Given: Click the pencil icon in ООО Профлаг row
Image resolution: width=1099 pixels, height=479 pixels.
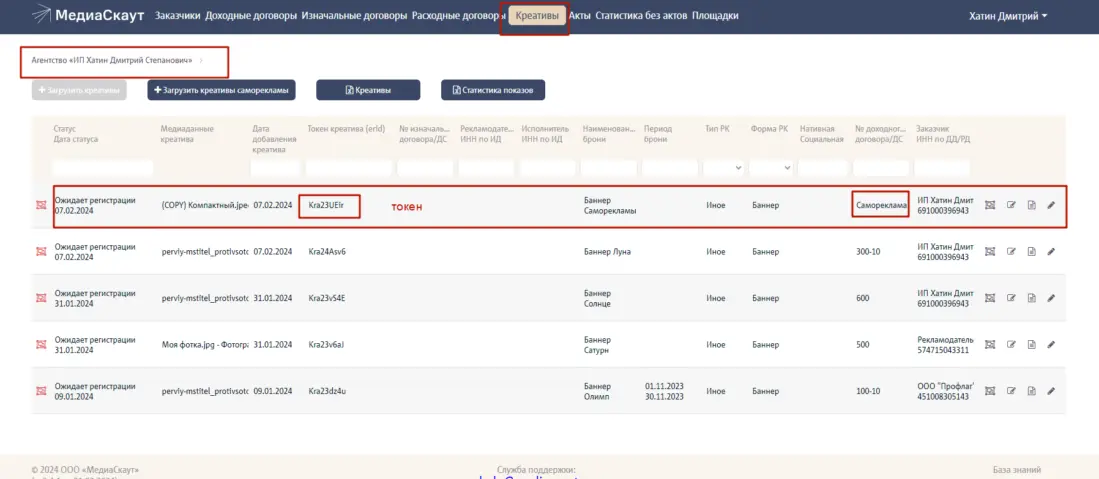Looking at the screenshot, I should pos(1051,391).
